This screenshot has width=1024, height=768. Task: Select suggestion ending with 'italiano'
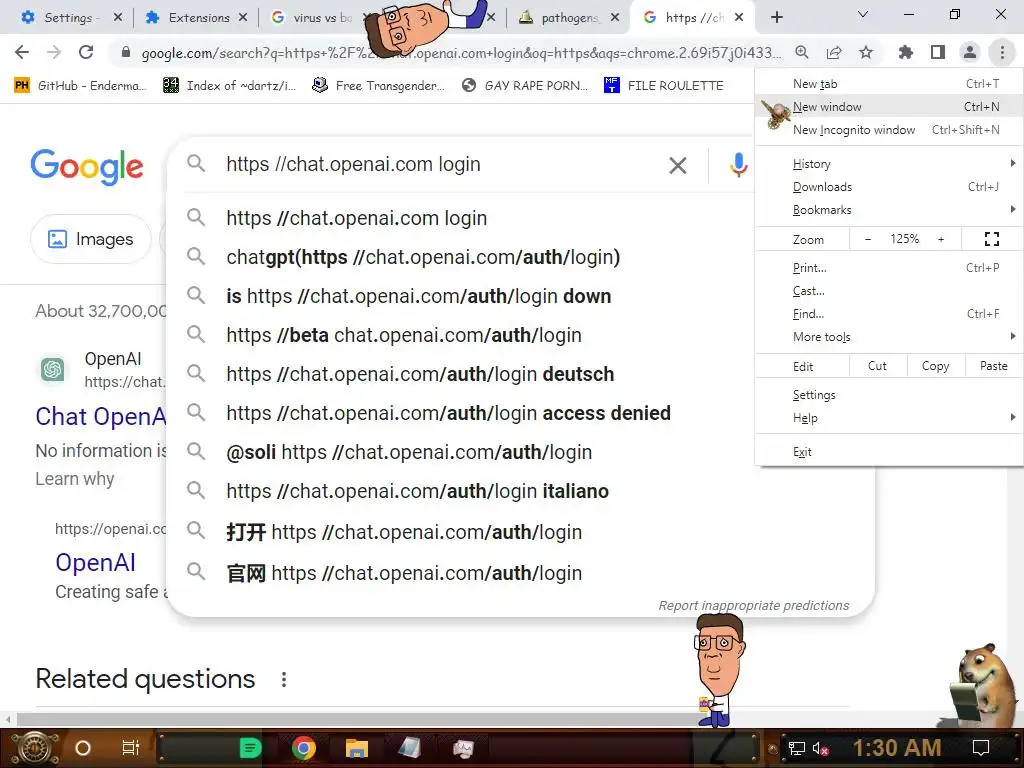(x=417, y=490)
